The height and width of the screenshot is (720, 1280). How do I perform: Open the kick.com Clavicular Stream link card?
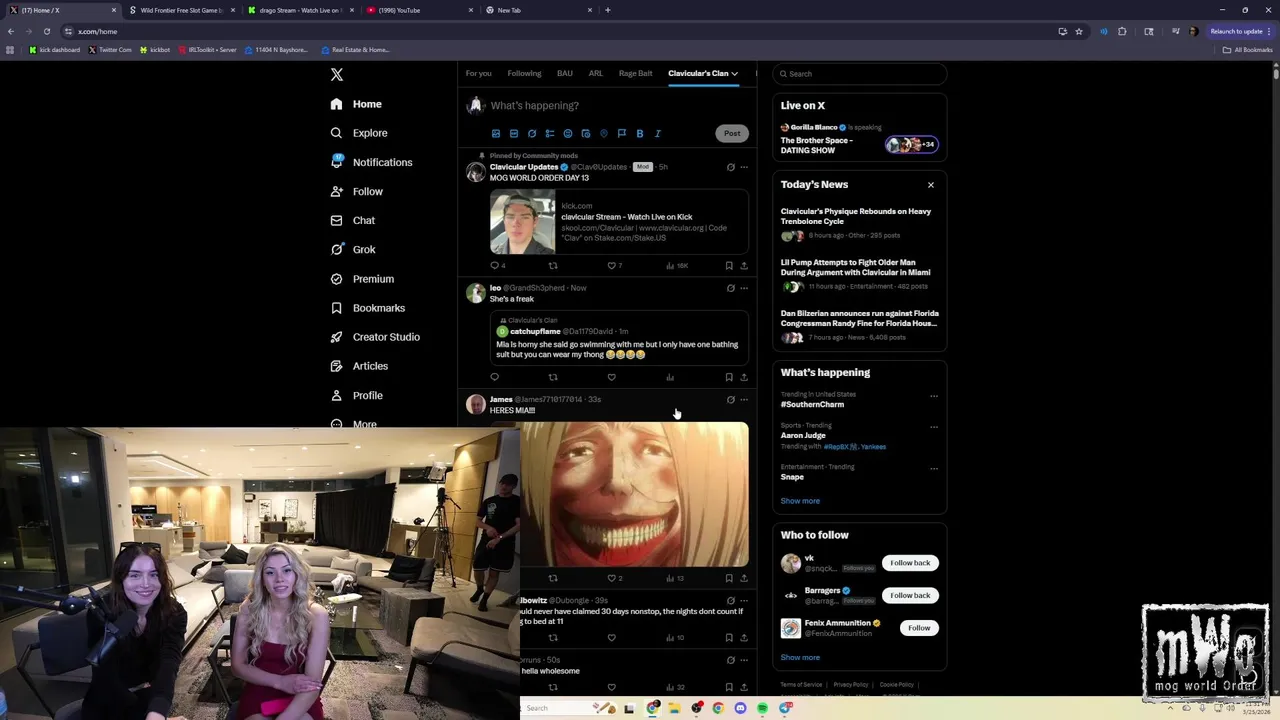pos(619,222)
